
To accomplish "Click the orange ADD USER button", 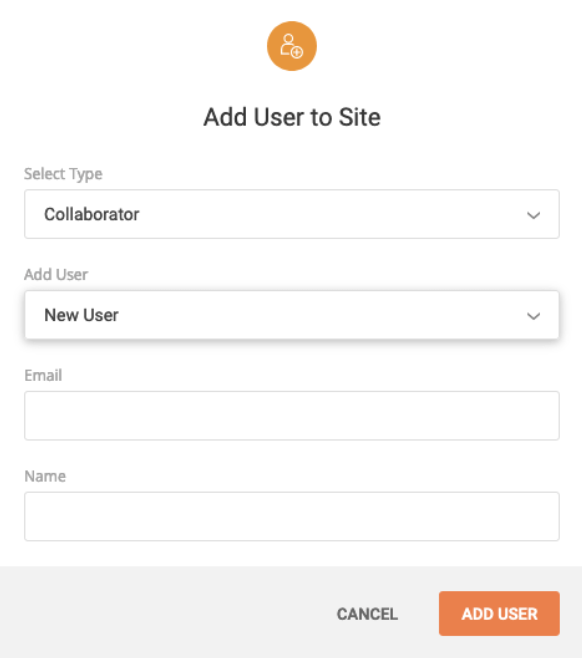I will pyautogui.click(x=499, y=614).
